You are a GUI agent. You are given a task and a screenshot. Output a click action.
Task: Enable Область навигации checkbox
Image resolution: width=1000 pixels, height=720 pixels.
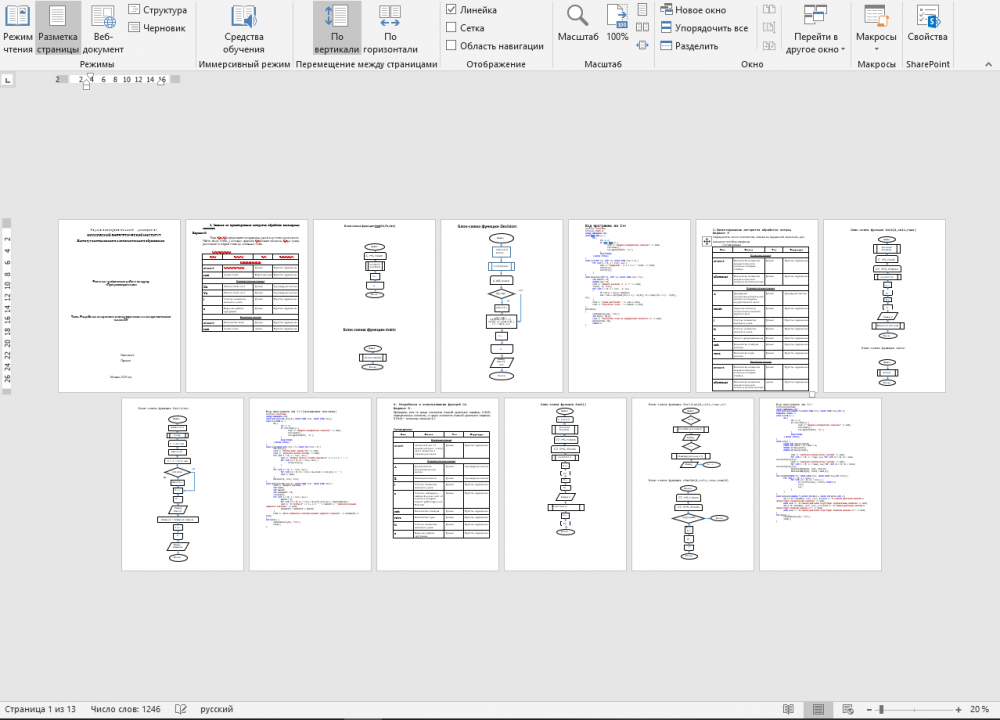click(x=452, y=46)
